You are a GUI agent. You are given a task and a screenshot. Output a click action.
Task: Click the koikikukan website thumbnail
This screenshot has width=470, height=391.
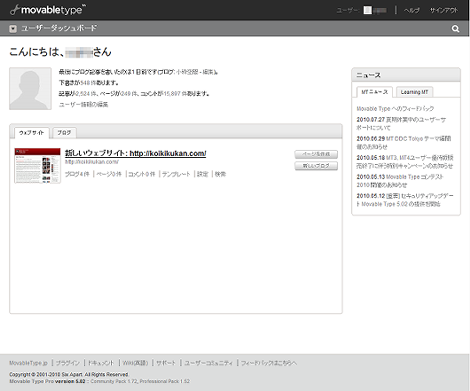pos(38,166)
